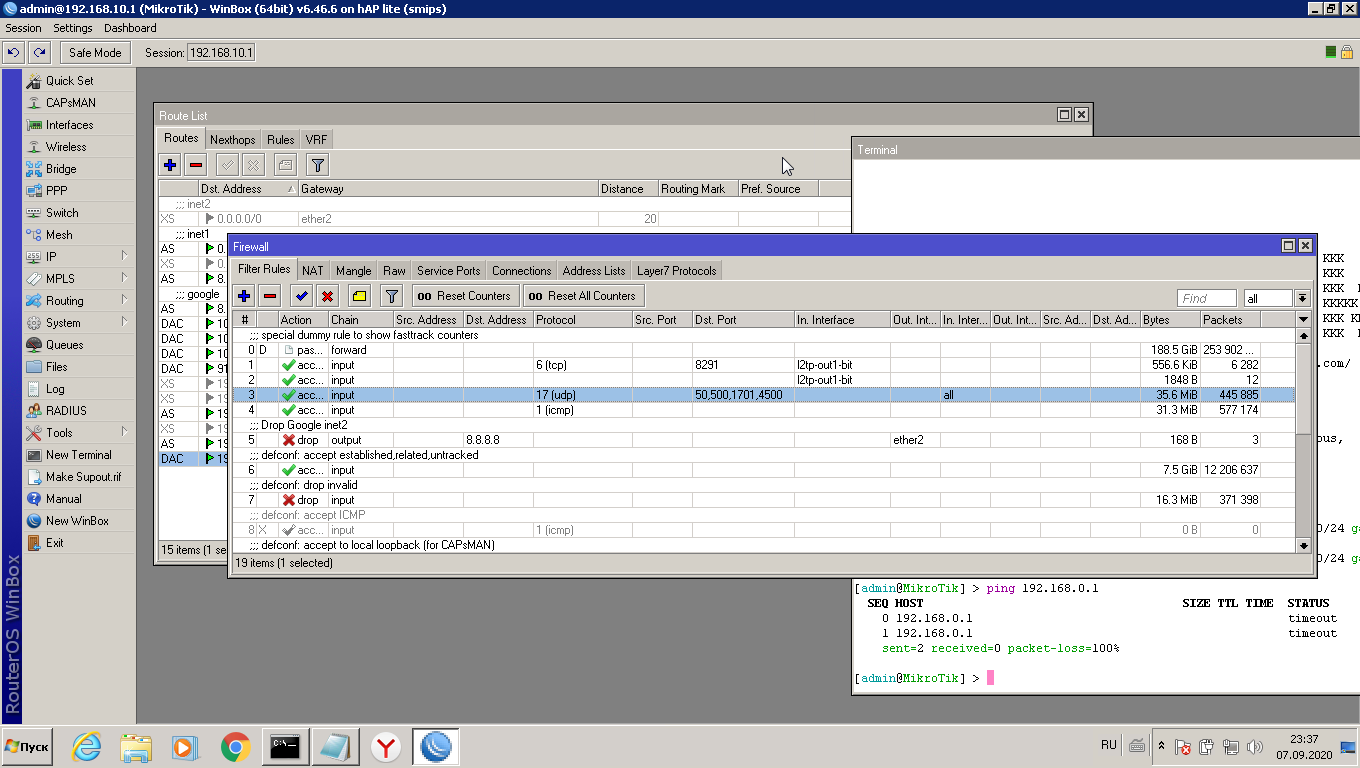Expand the IP submenu
The height and width of the screenshot is (768, 1360).
[78, 257]
